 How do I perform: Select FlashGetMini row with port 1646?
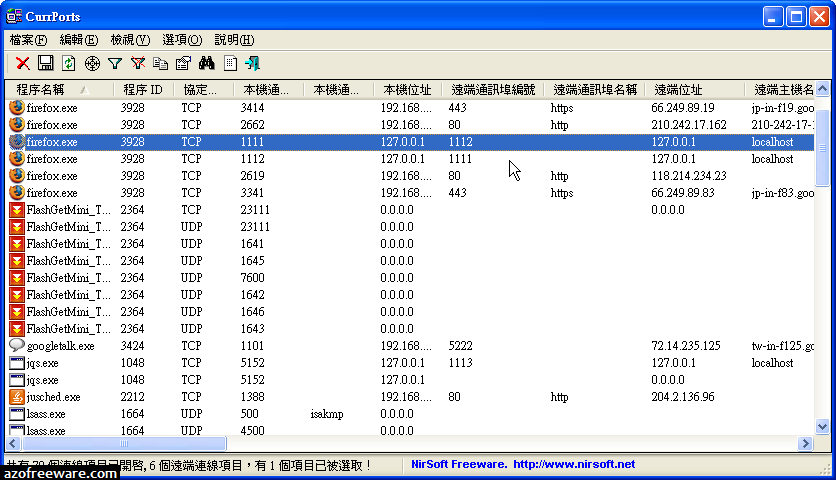pos(410,312)
